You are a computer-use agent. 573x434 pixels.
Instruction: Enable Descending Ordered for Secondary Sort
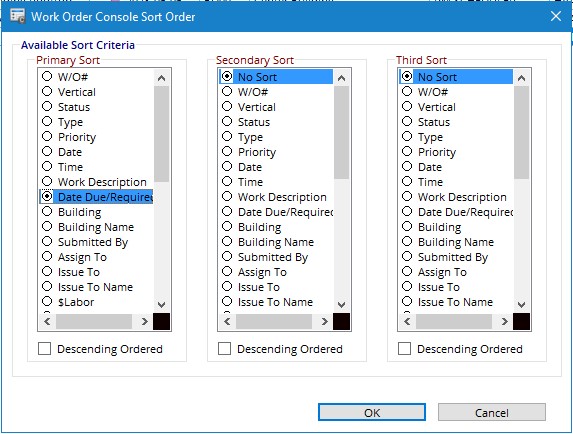point(224,349)
